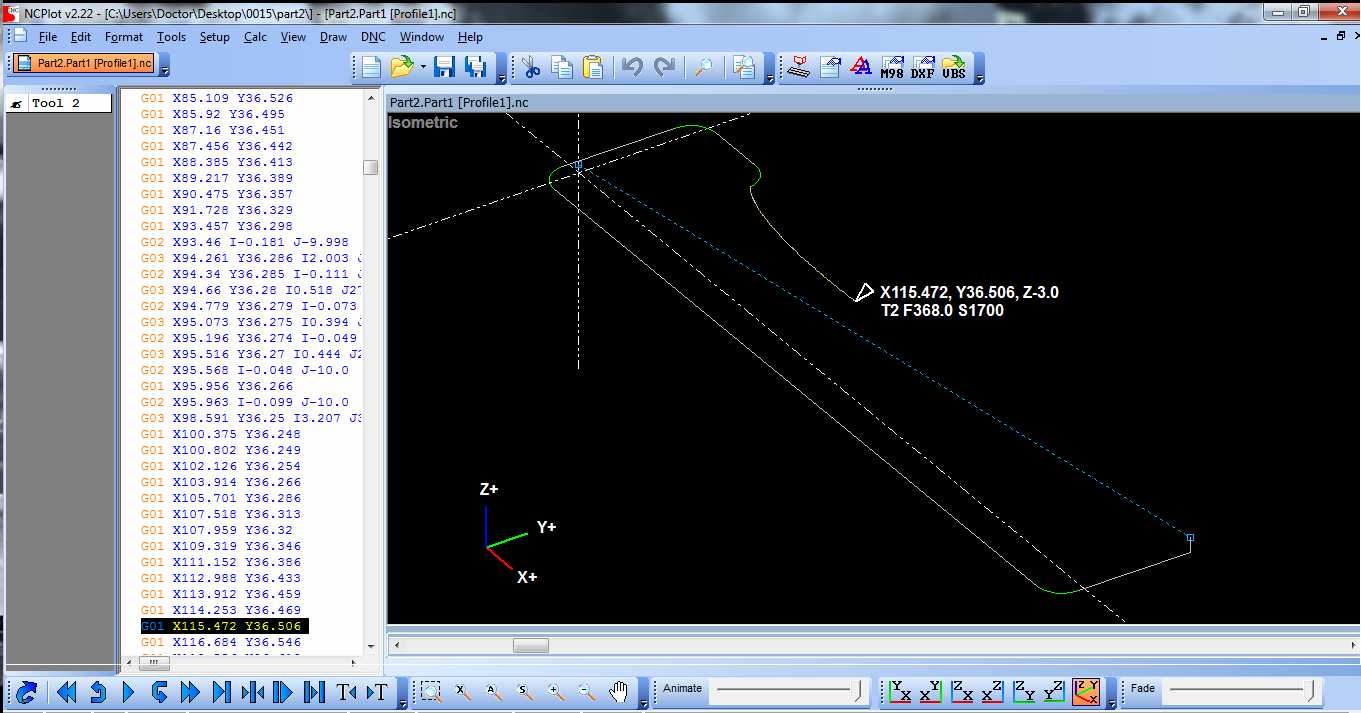Open the Edit menu
The height and width of the screenshot is (713, 1361).
(81, 37)
